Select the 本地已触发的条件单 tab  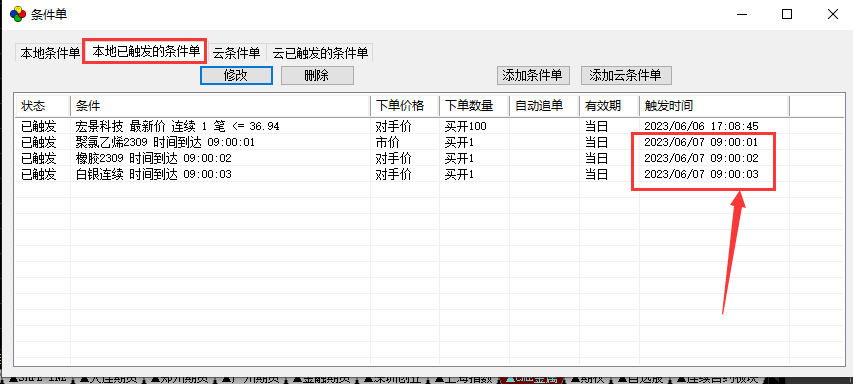point(145,52)
